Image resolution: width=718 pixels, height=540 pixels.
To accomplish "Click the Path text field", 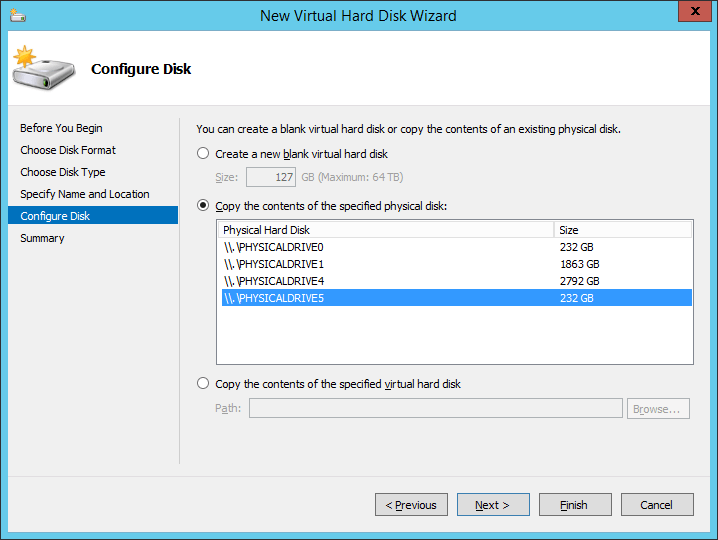I will click(435, 408).
